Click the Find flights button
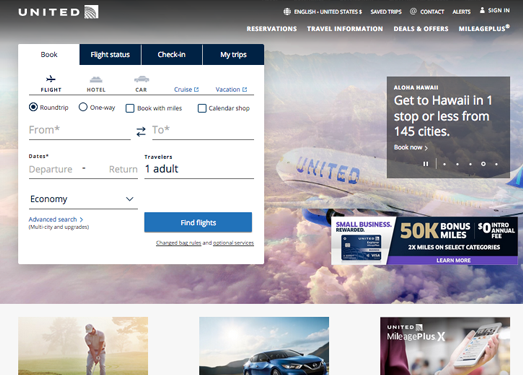Screen dimensions: 523x375 [x=198, y=222]
